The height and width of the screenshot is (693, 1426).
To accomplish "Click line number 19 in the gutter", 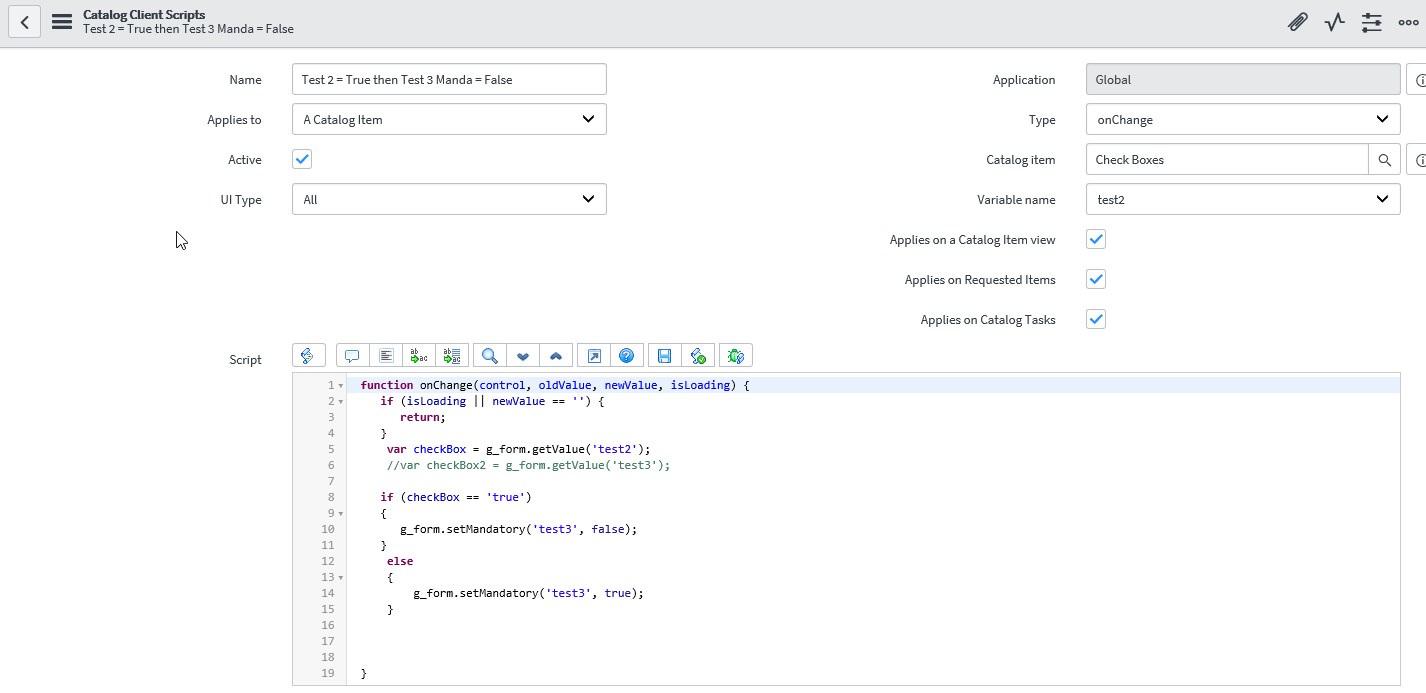I will coord(328,673).
